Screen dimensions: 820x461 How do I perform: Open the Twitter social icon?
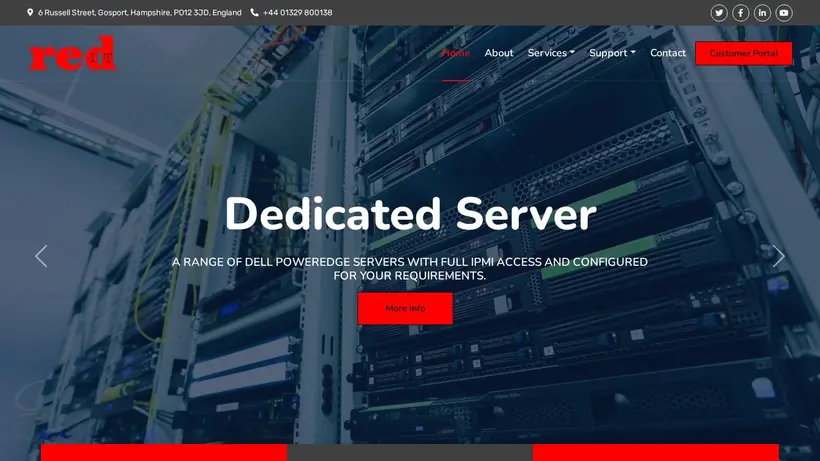click(x=719, y=13)
